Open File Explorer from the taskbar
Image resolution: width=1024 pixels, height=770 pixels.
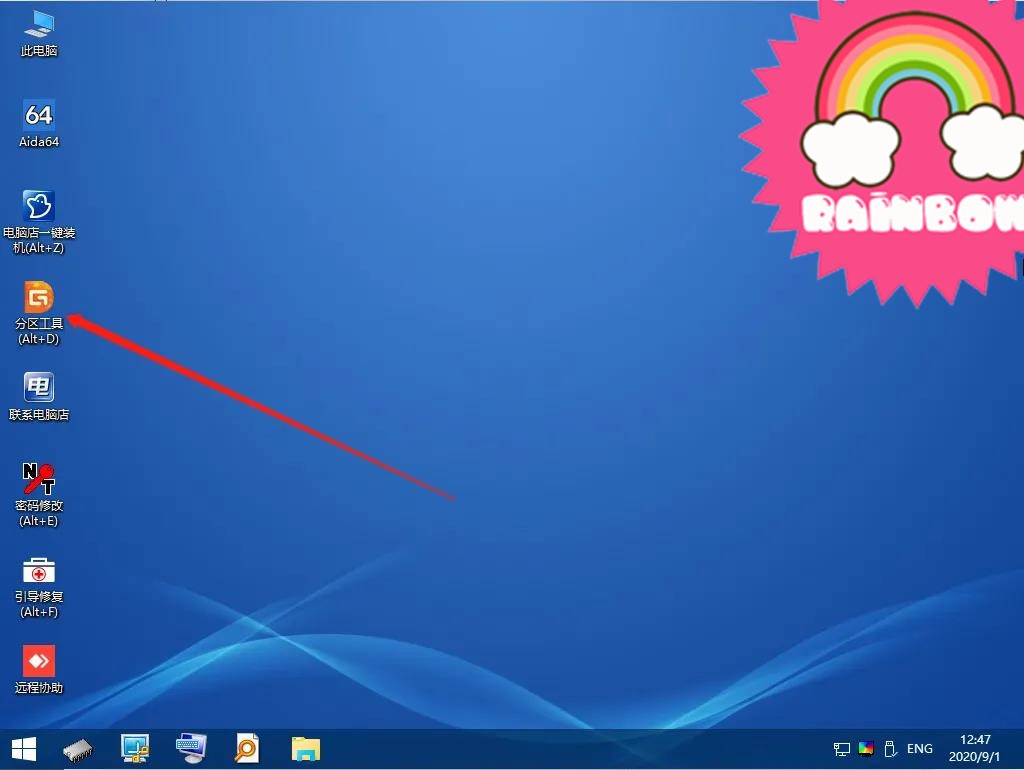tap(305, 748)
